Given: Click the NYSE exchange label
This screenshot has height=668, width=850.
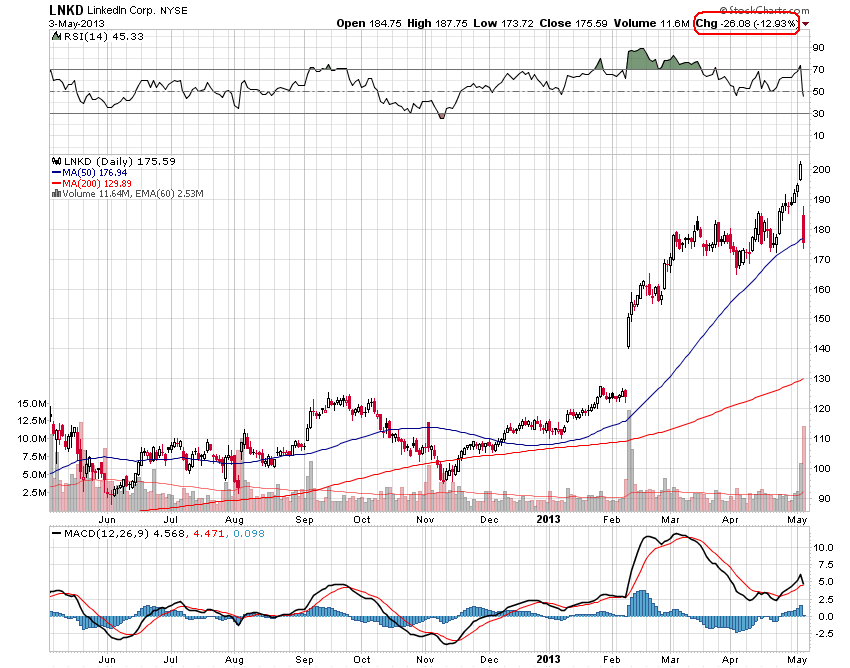Looking at the screenshot, I should 173,11.
